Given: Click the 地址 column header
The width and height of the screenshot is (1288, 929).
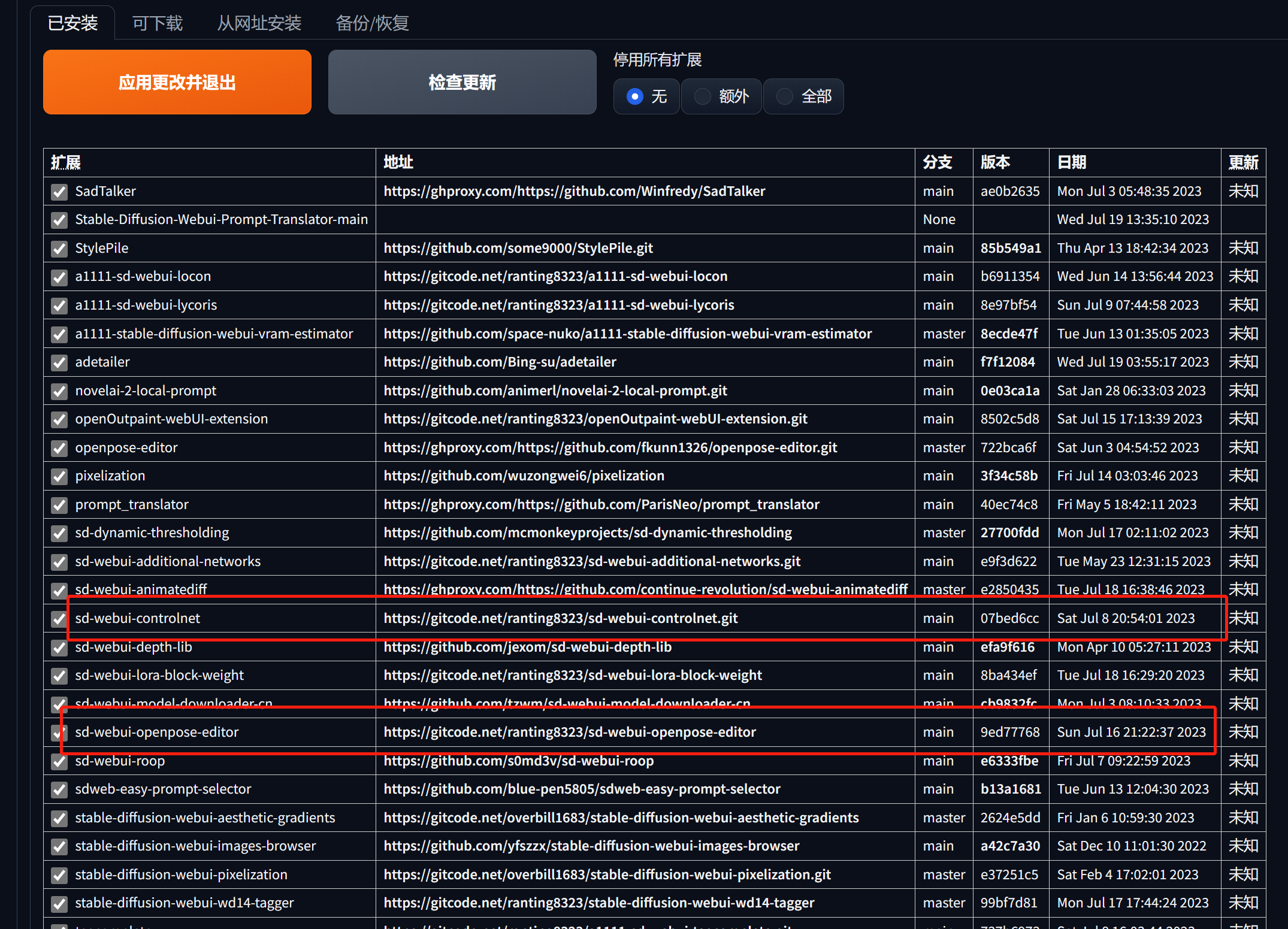Looking at the screenshot, I should click(398, 162).
